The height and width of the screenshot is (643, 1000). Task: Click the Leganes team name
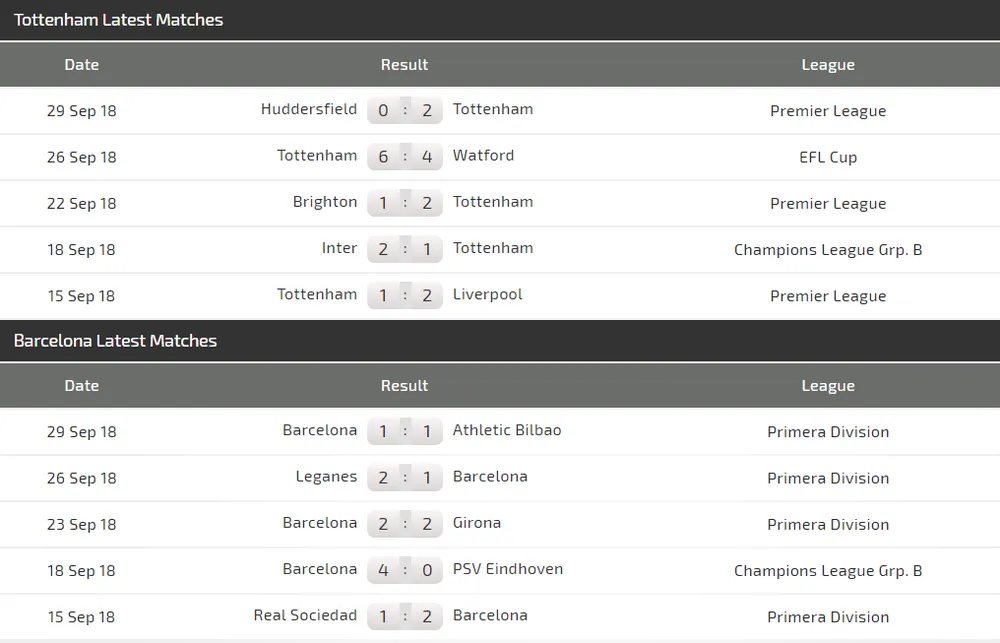[x=326, y=476]
